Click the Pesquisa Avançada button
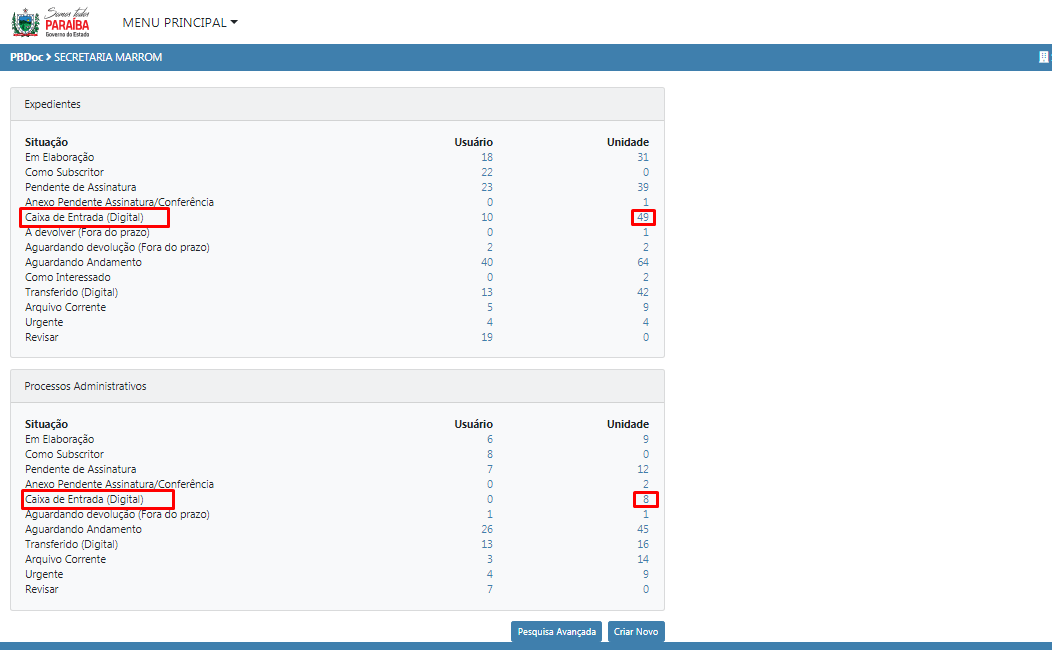Image resolution: width=1052 pixels, height=650 pixels. tap(557, 631)
